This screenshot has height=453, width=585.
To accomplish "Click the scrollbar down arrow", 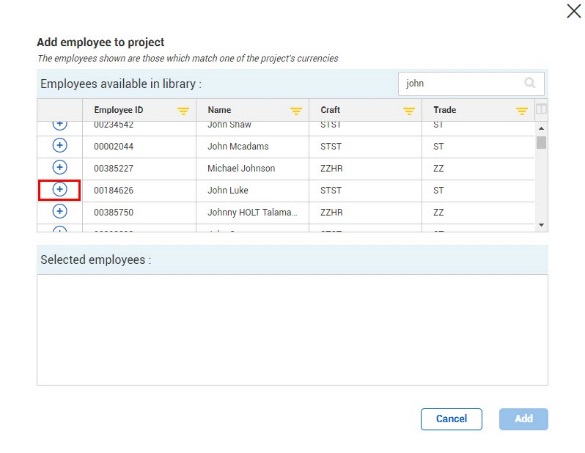I will pos(541,225).
